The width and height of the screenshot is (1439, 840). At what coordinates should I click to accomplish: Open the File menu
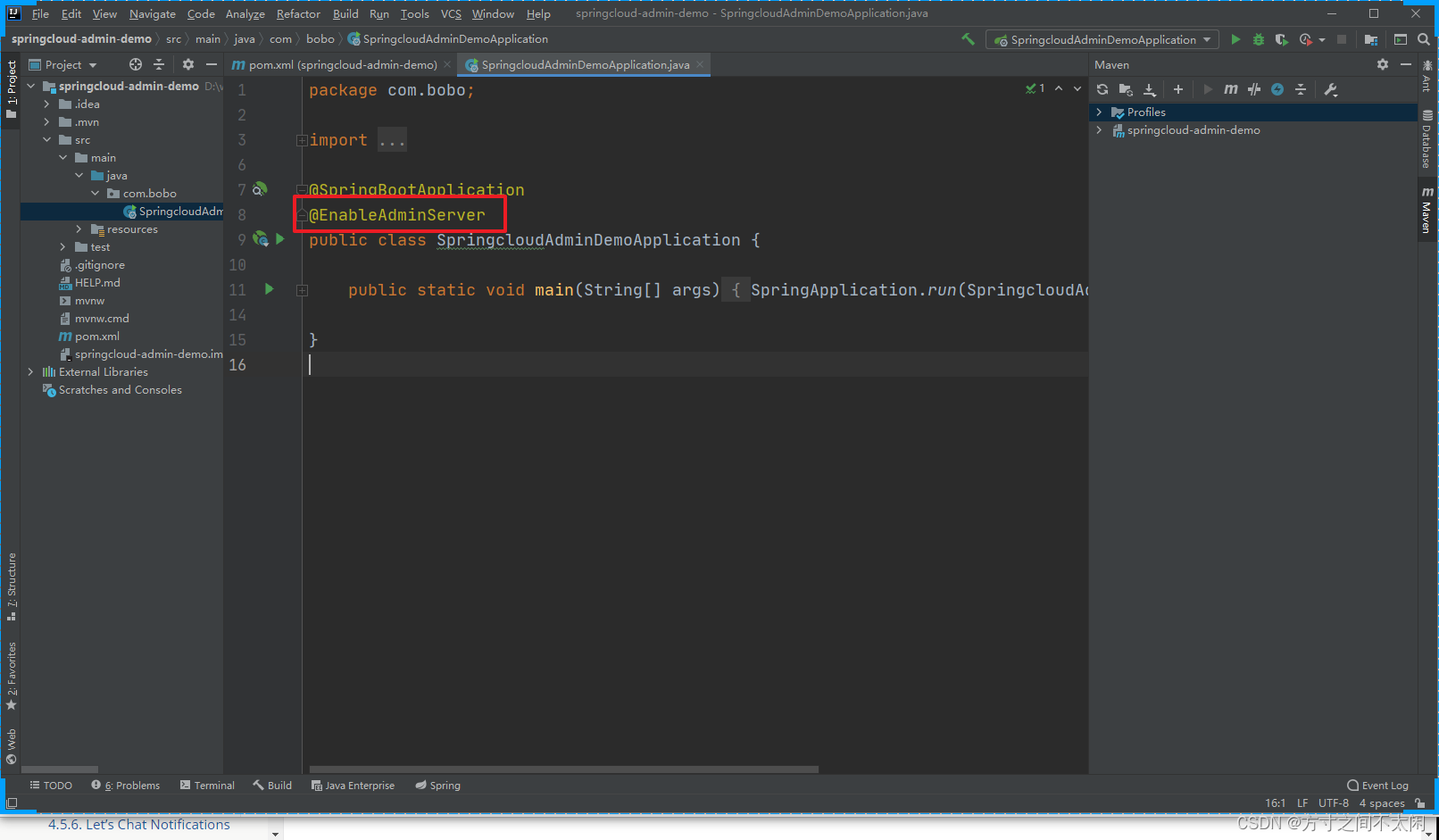click(x=40, y=13)
